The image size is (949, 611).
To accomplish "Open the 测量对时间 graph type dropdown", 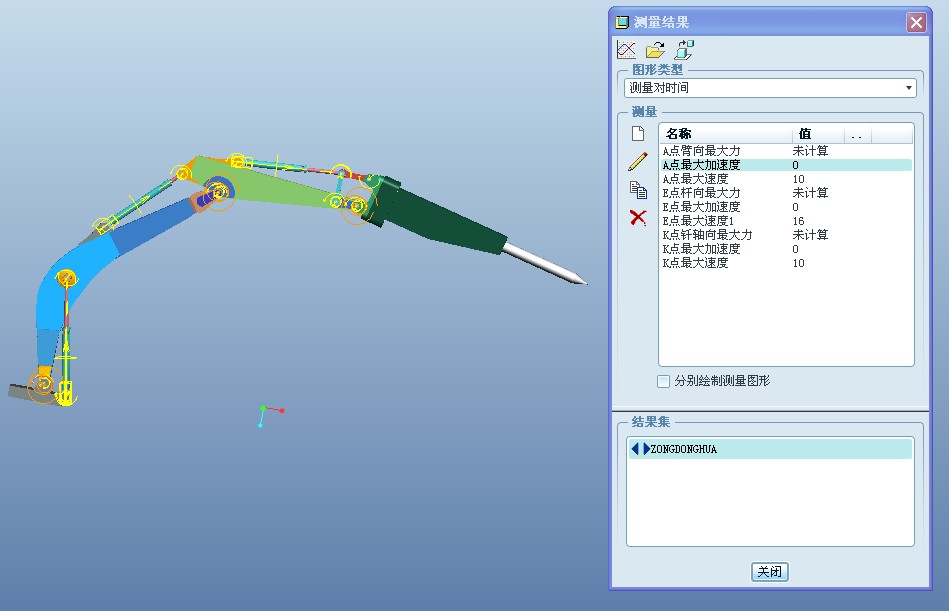I will (770, 88).
